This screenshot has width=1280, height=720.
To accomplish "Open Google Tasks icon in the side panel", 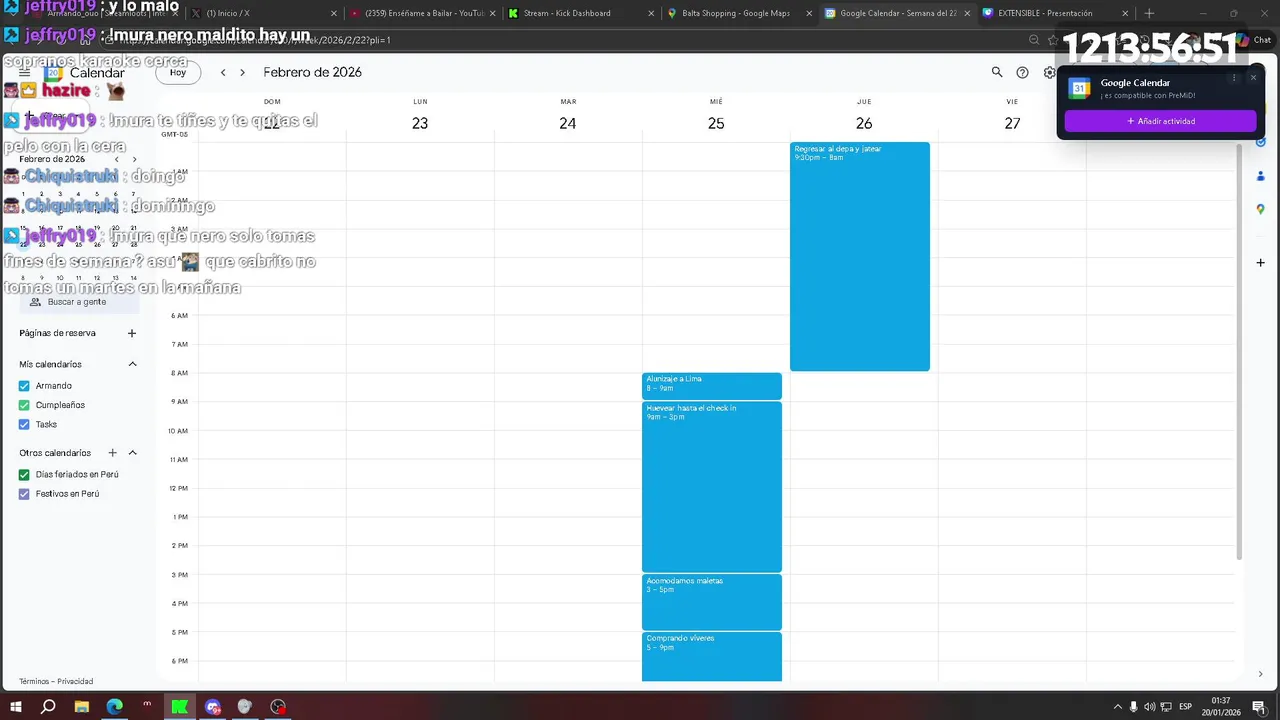I will 1260,143.
